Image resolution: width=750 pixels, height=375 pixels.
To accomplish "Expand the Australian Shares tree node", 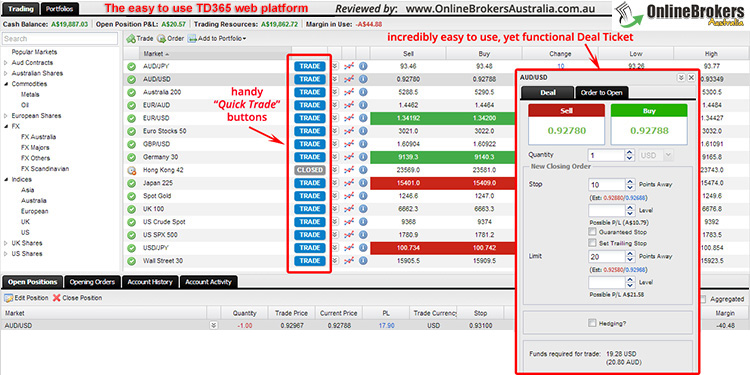I will click(6, 73).
